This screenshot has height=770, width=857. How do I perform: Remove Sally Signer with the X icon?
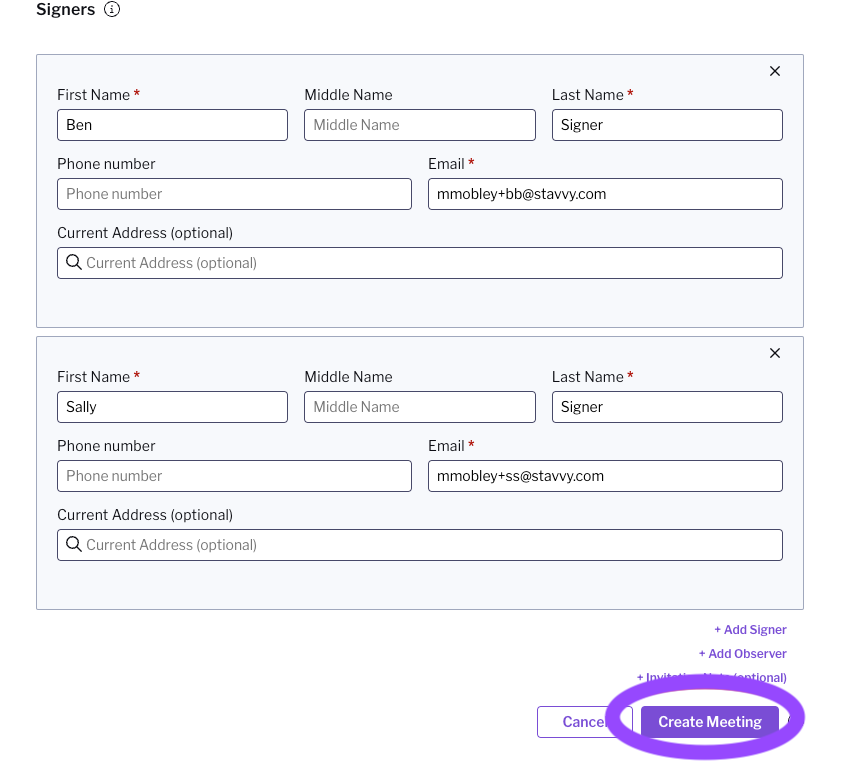click(x=775, y=353)
